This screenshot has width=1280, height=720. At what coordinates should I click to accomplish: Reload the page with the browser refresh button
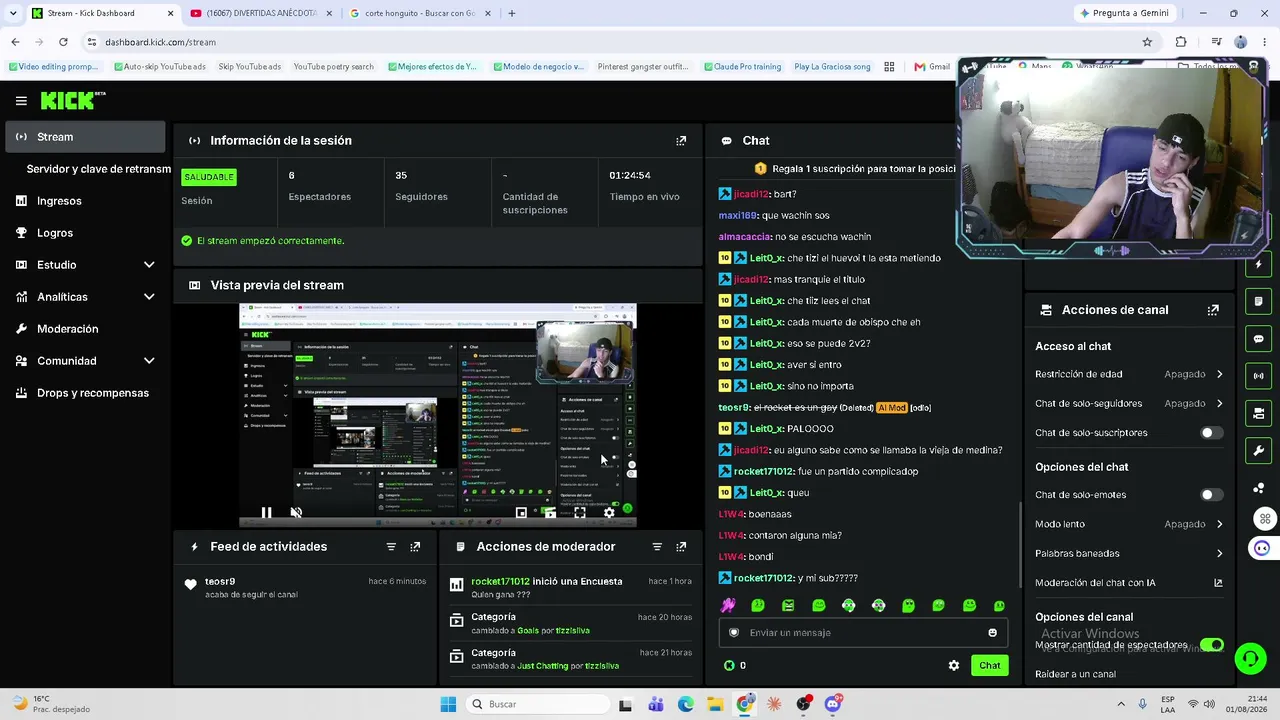[63, 42]
